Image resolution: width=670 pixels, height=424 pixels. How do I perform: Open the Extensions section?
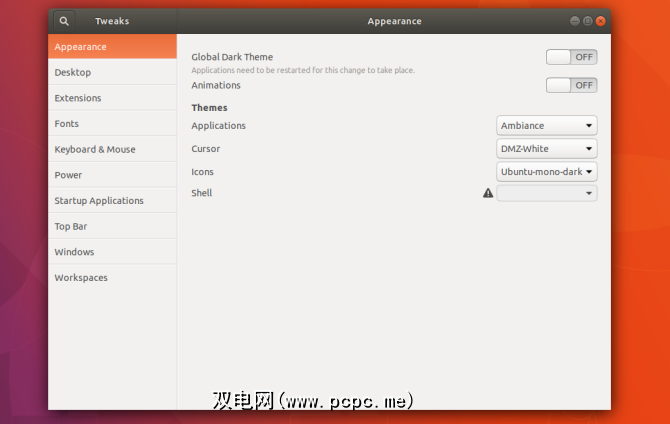(x=112, y=98)
